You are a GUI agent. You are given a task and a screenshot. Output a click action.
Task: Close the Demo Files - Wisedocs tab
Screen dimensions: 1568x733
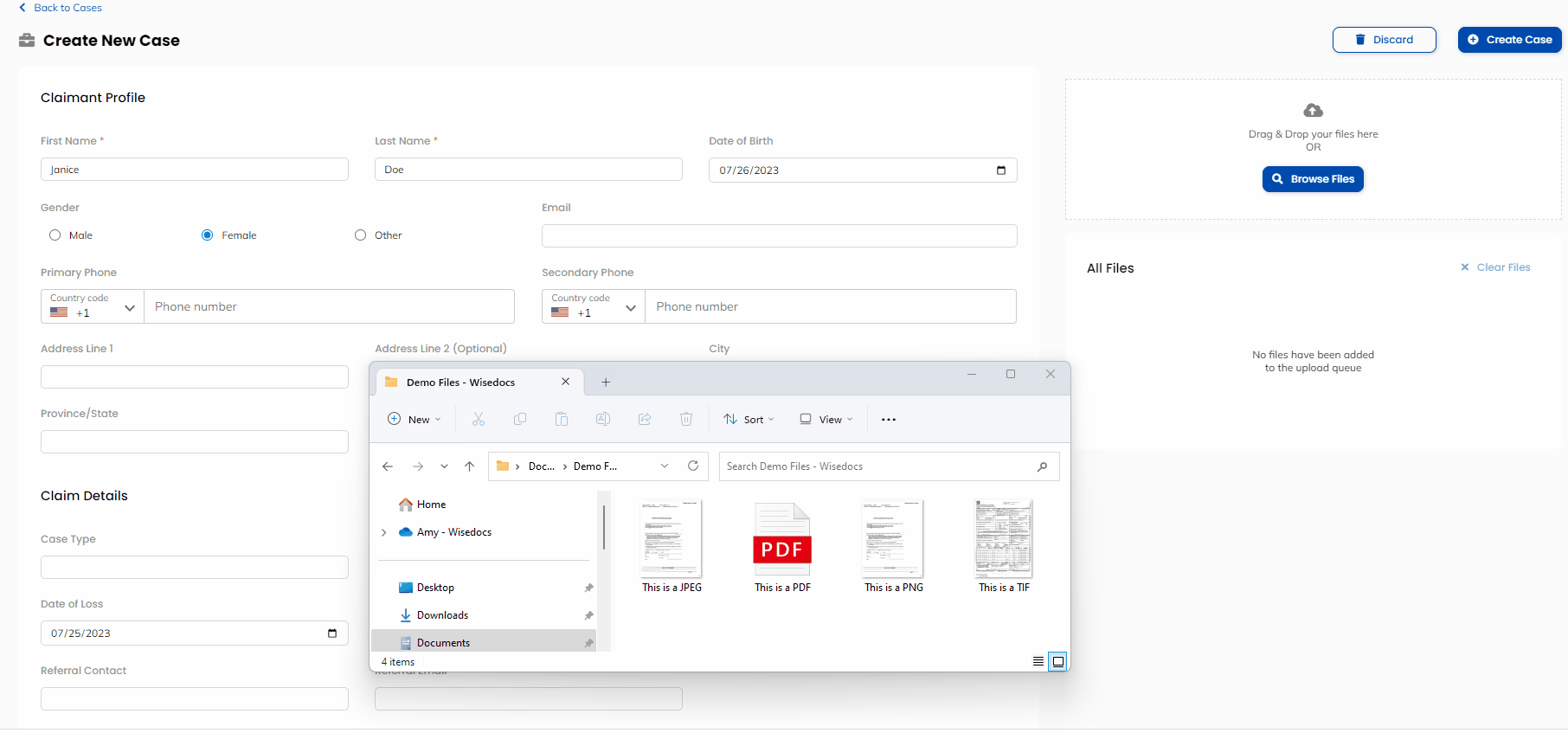pyautogui.click(x=565, y=382)
